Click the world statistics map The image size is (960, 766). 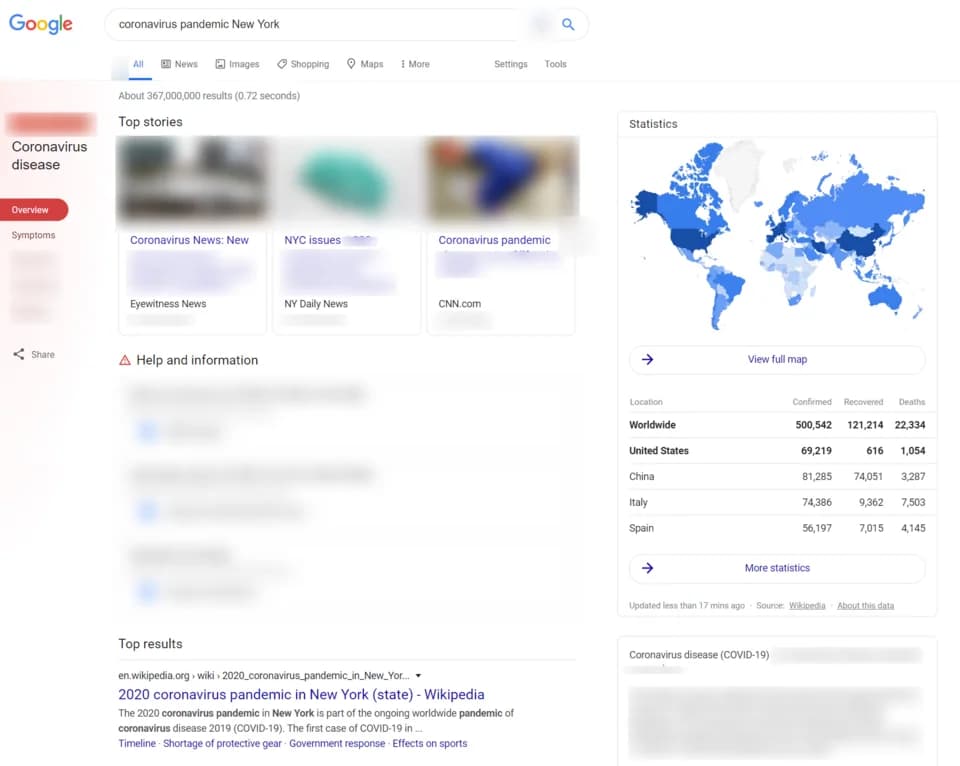click(778, 236)
